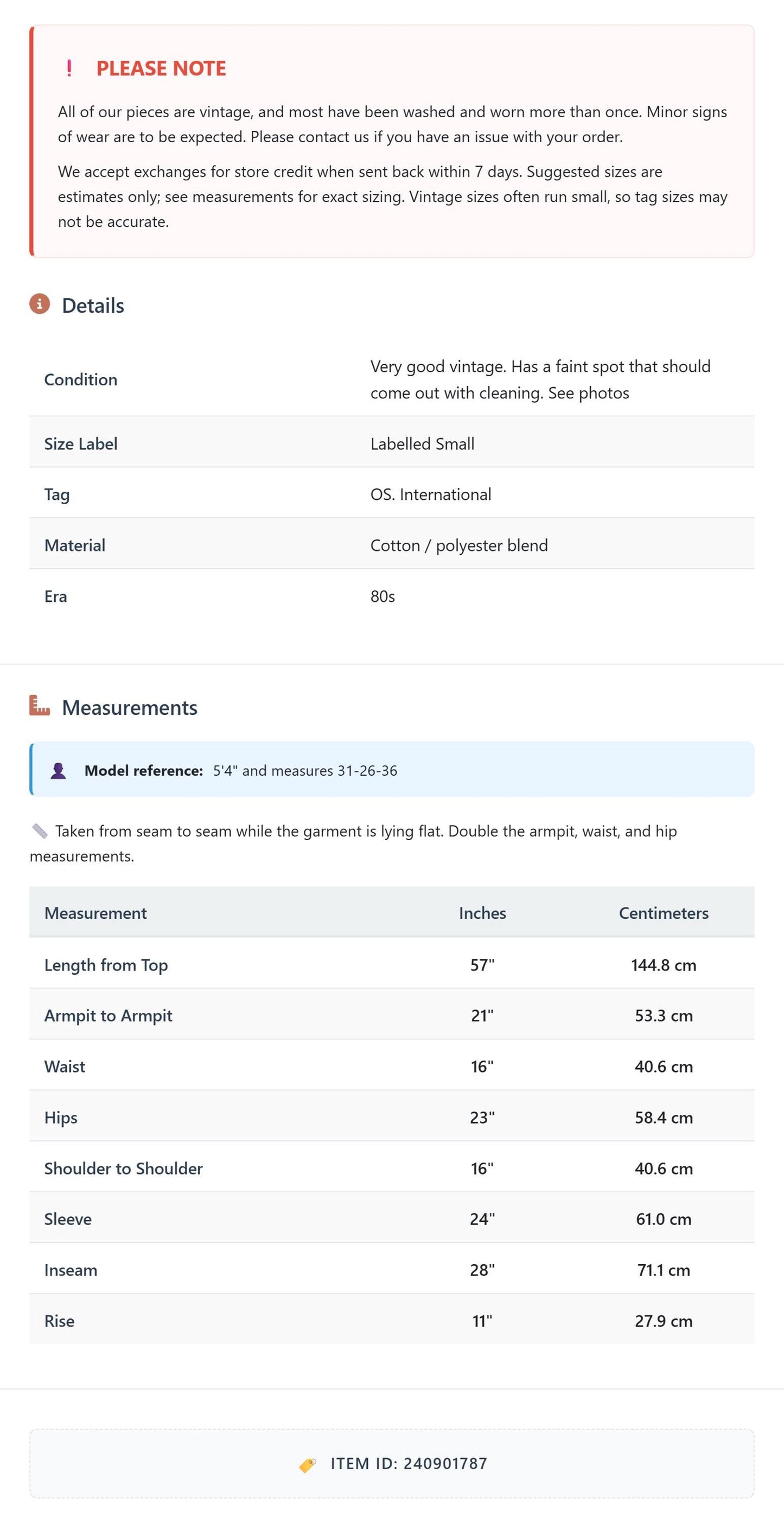Click the Inches column header
Viewport: 784px width, 1523px height.
point(482,913)
